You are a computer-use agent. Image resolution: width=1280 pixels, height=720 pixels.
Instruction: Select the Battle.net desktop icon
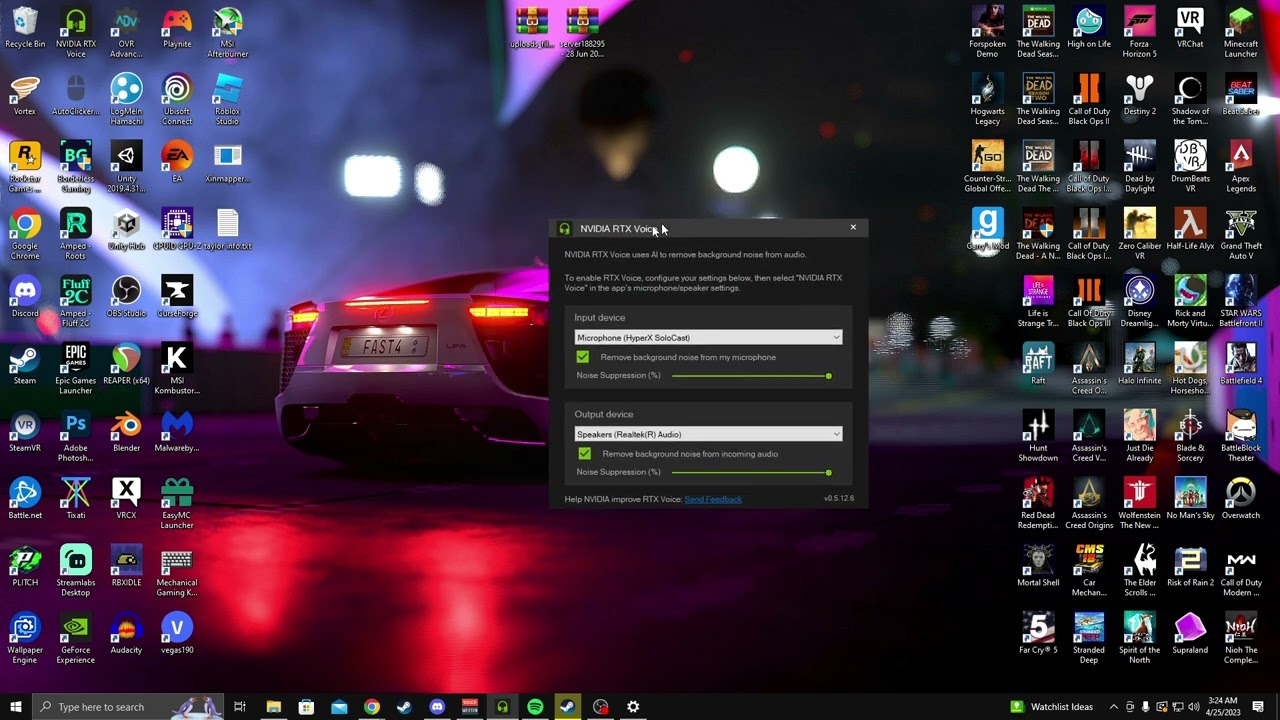pos(25,499)
